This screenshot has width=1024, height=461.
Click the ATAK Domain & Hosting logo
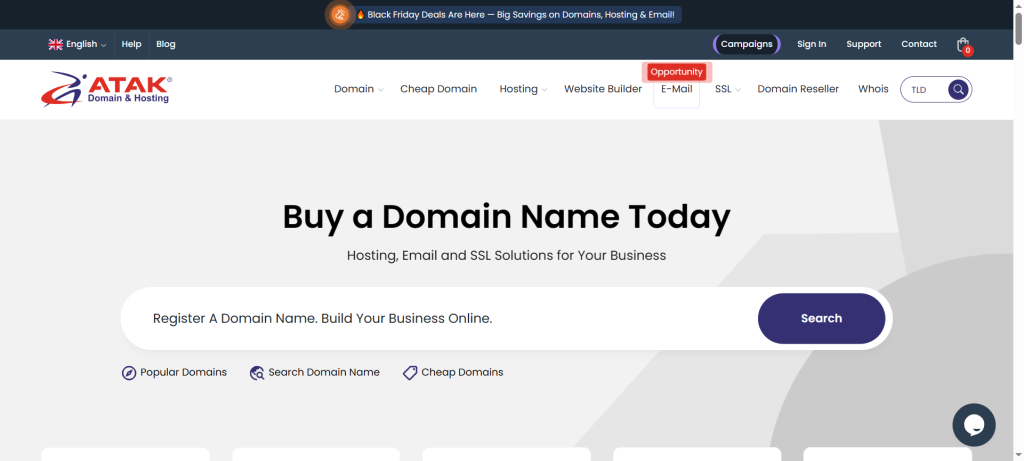tap(106, 89)
